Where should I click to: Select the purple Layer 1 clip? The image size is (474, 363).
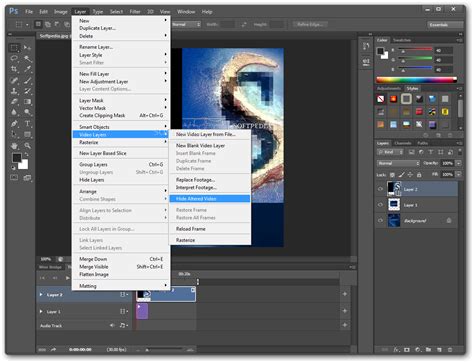click(x=142, y=311)
